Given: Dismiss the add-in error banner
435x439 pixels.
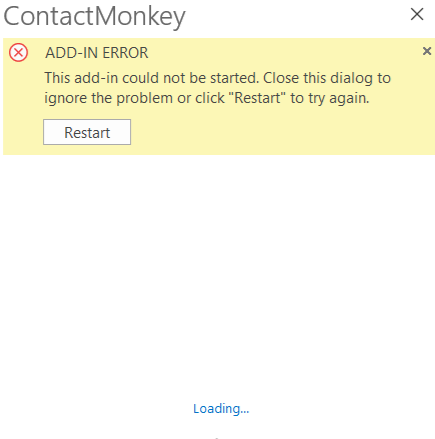Looking at the screenshot, I should pos(427,51).
